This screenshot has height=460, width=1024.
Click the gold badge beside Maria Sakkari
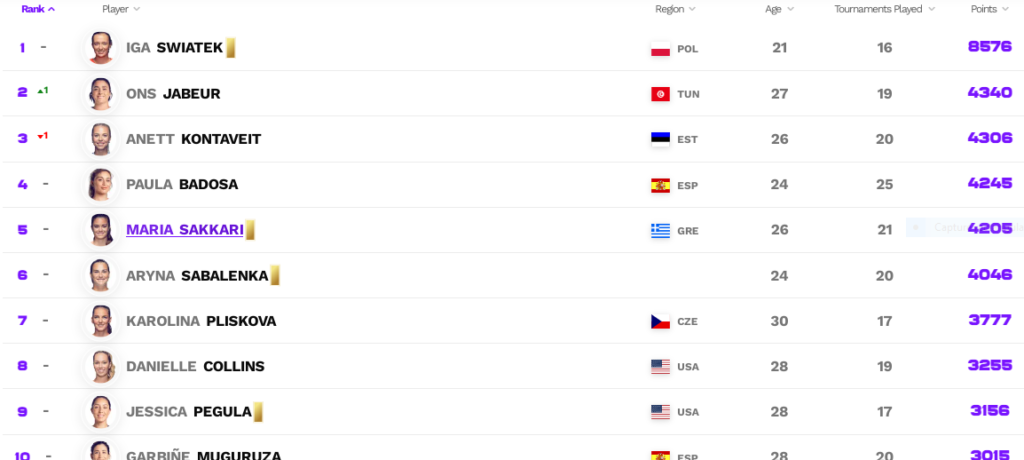(250, 230)
